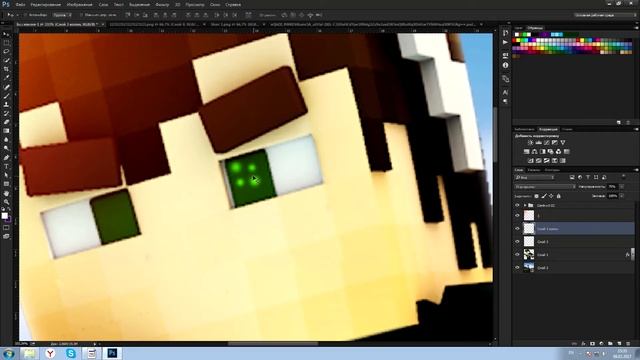Open the Image menu
The height and width of the screenshot is (360, 640).
pos(80,4)
